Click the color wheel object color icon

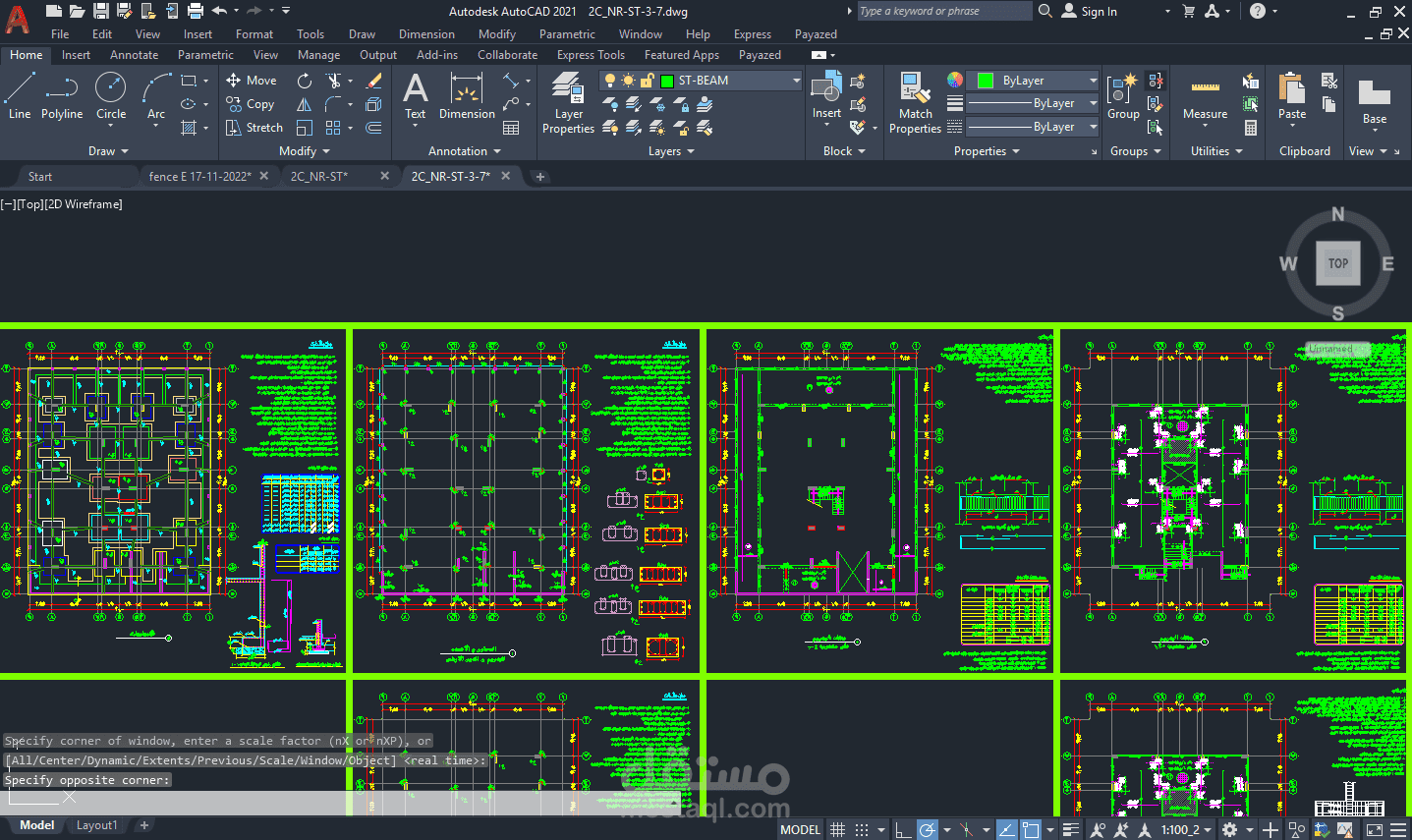point(954,80)
